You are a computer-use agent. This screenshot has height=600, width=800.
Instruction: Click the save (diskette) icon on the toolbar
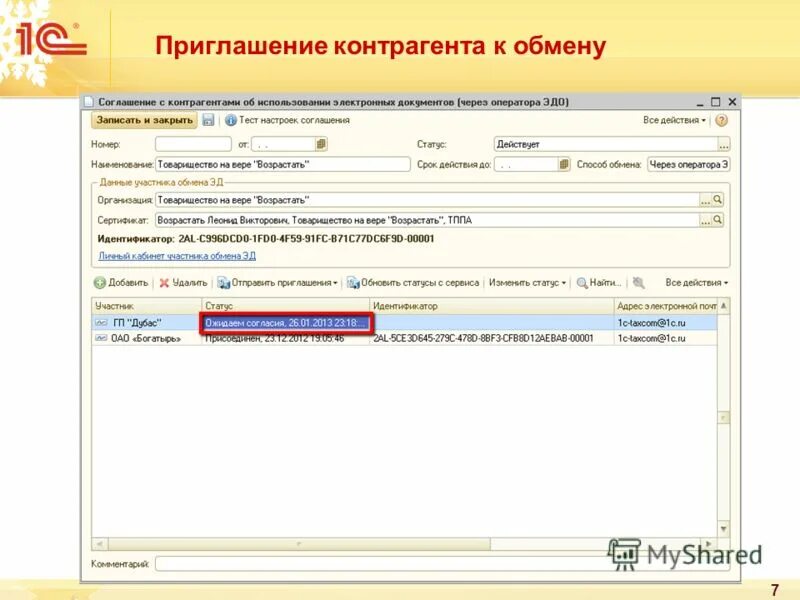[x=210, y=121]
